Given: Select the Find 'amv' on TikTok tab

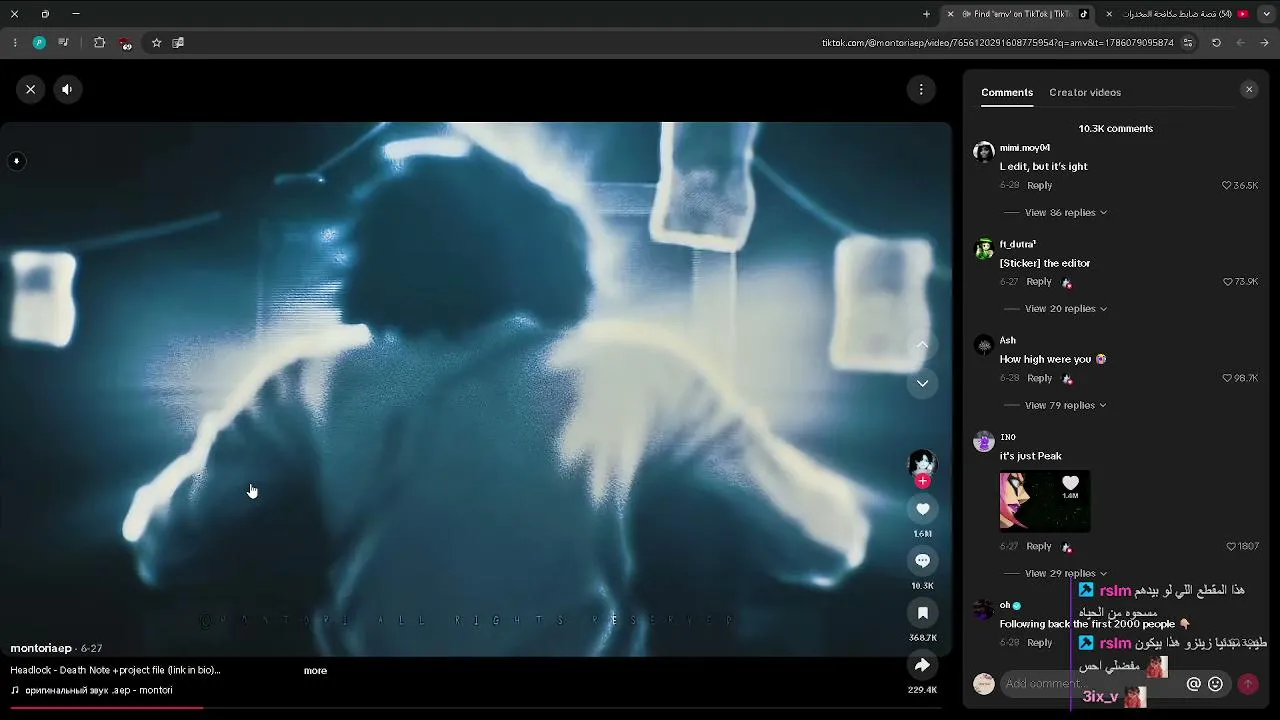Looking at the screenshot, I should pos(1019,14).
